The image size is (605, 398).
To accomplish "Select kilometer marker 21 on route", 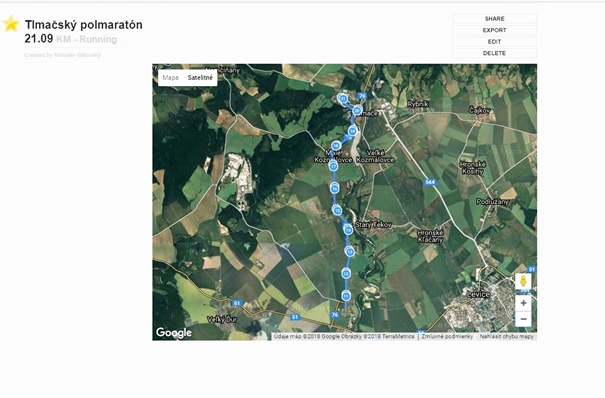I will 343,99.
